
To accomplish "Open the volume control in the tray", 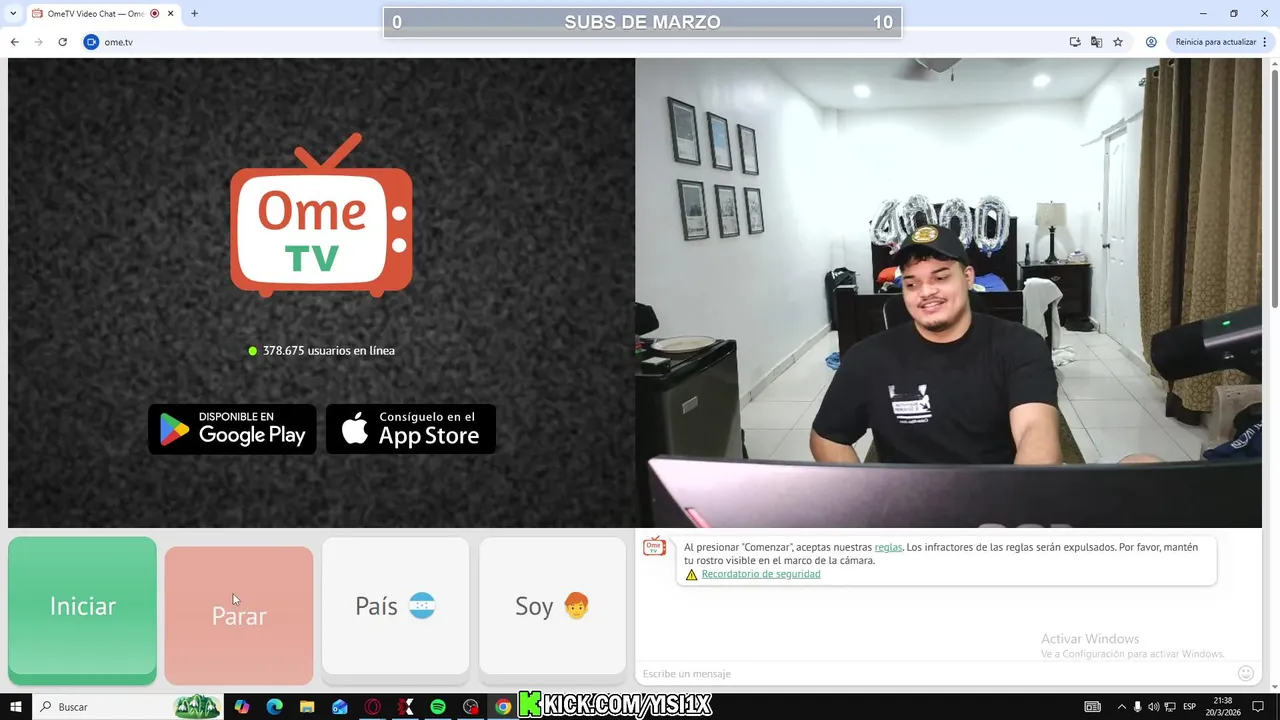I will tap(1154, 707).
